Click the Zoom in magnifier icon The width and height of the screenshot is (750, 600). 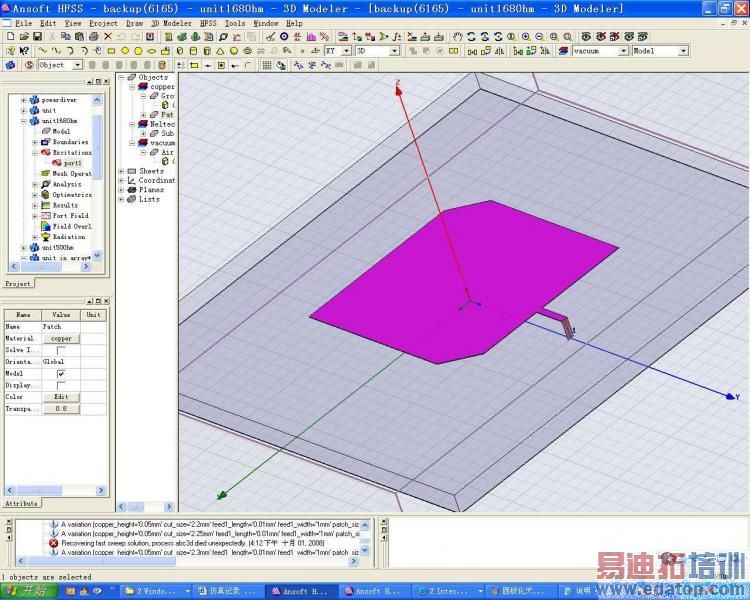coord(526,36)
